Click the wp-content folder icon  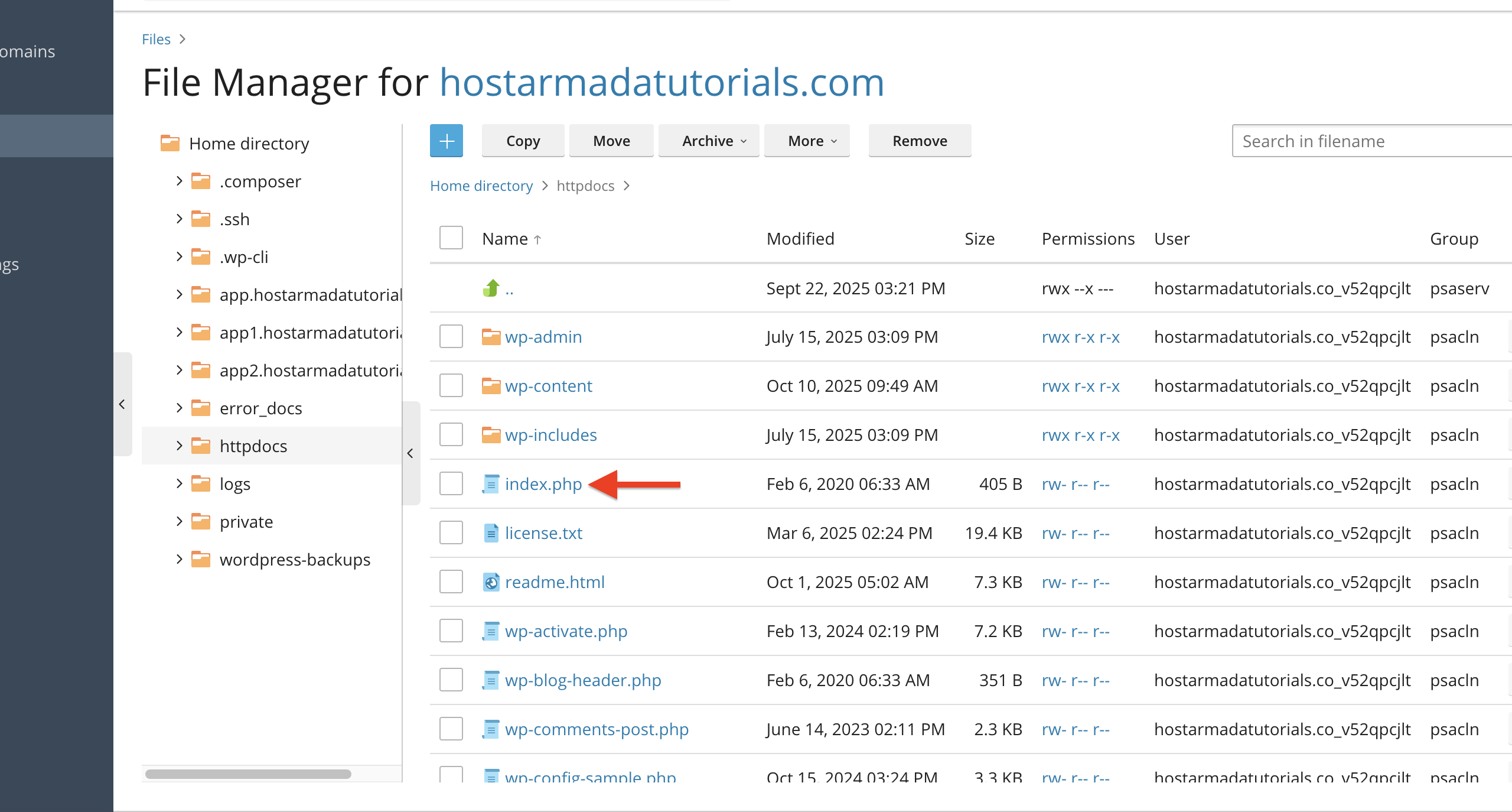(491, 386)
